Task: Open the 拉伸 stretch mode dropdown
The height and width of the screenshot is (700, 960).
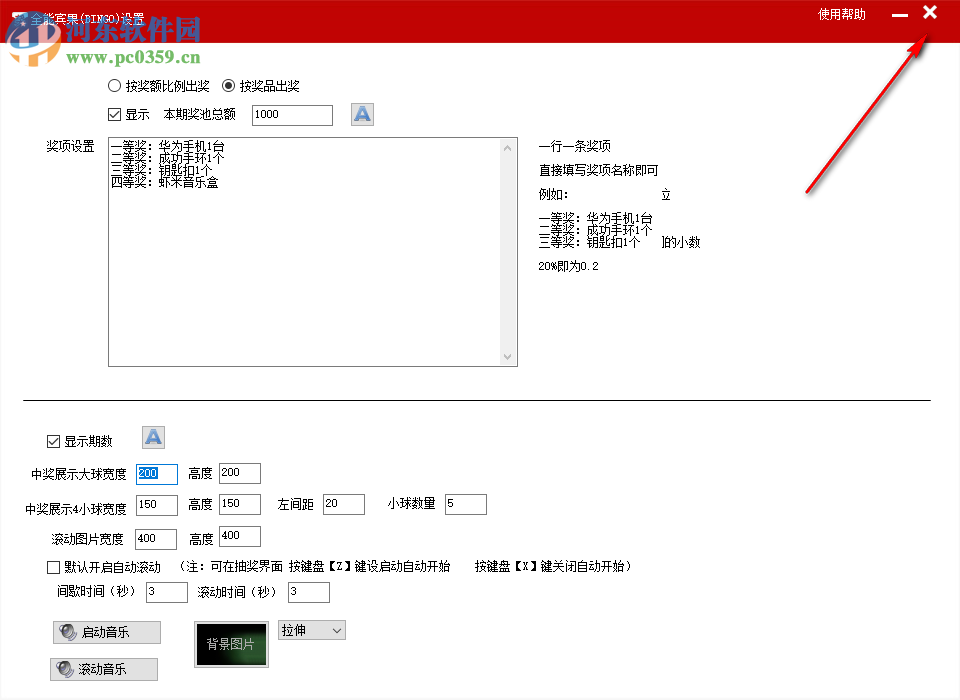Action: [311, 631]
